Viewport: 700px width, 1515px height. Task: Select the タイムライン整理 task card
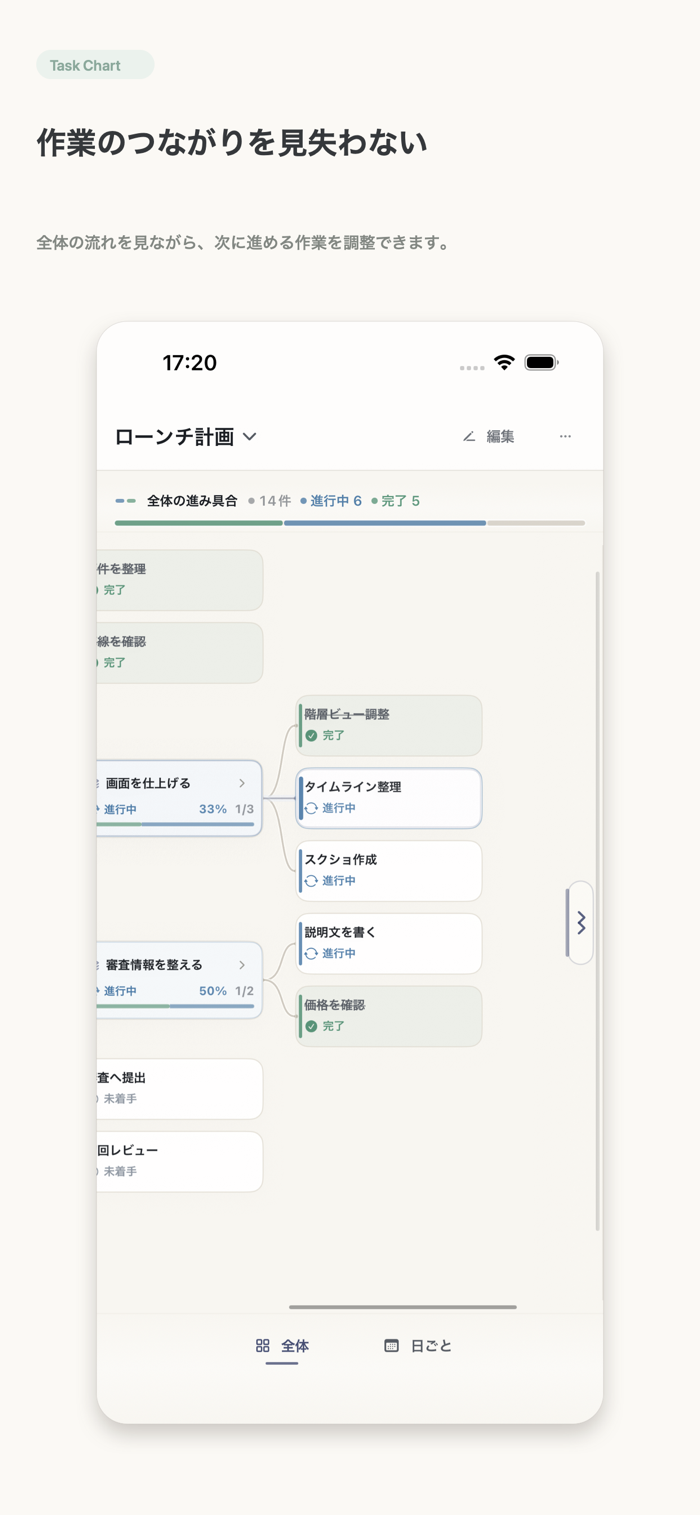389,798
